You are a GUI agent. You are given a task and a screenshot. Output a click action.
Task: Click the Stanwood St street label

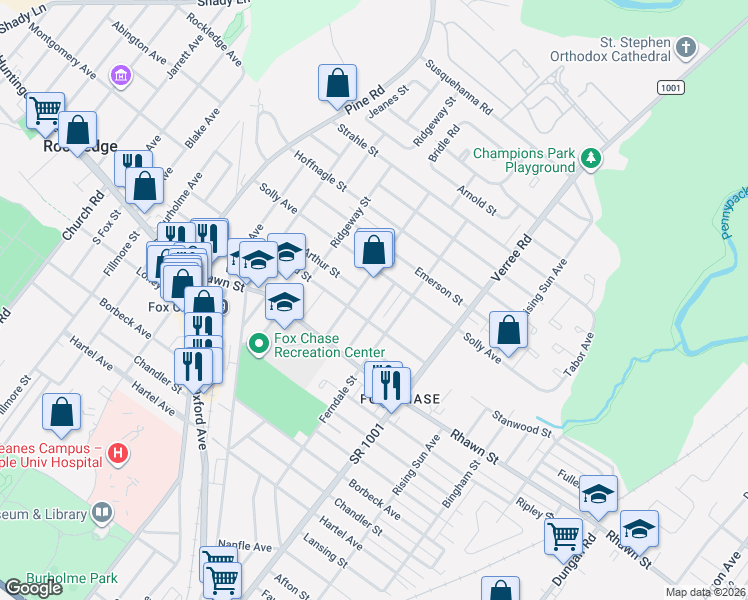point(521,424)
